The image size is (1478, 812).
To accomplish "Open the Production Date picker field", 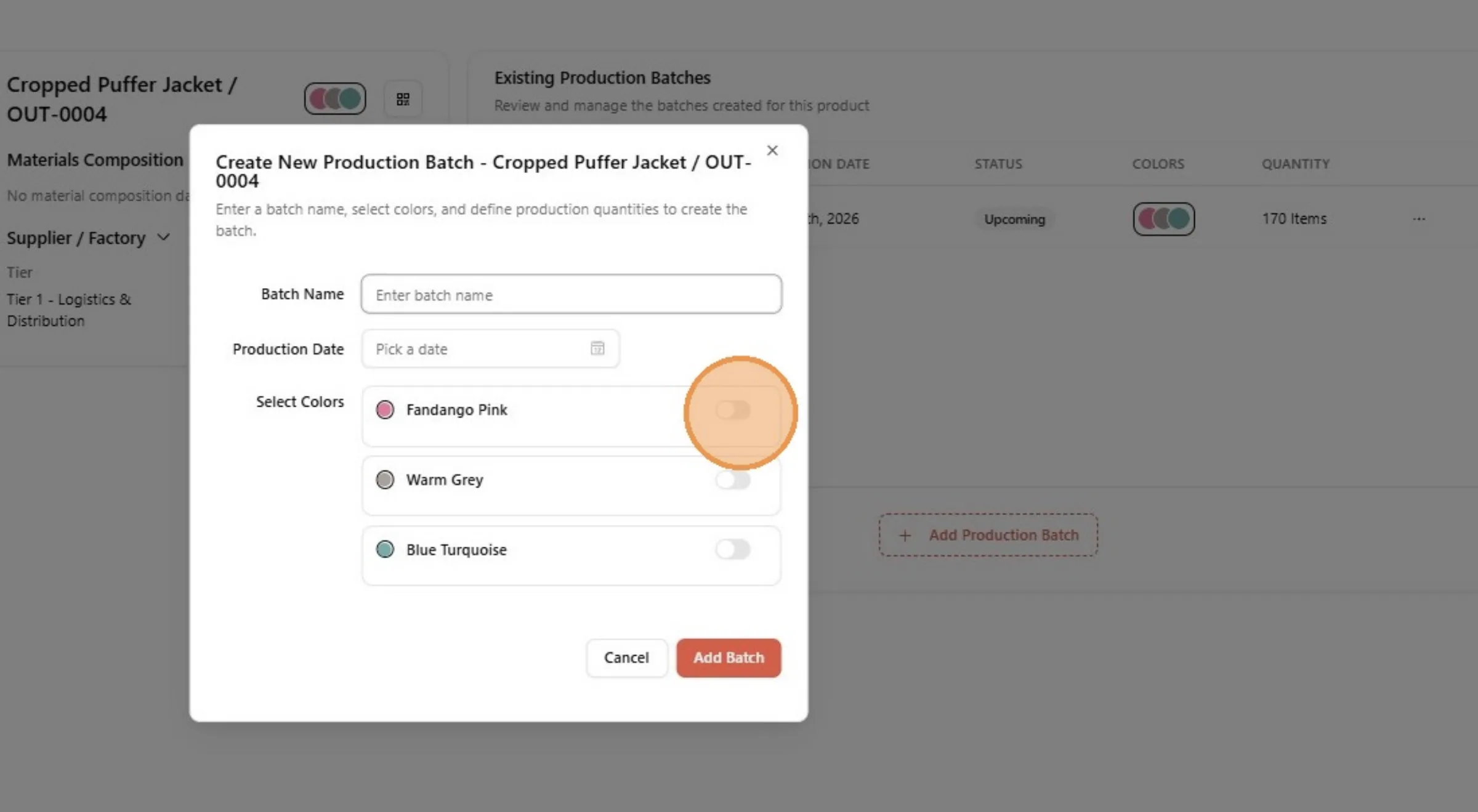I will [490, 349].
